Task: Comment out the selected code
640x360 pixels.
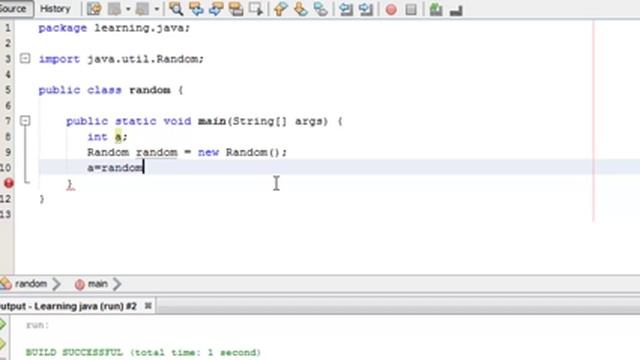Action: pyautogui.click(x=436, y=9)
